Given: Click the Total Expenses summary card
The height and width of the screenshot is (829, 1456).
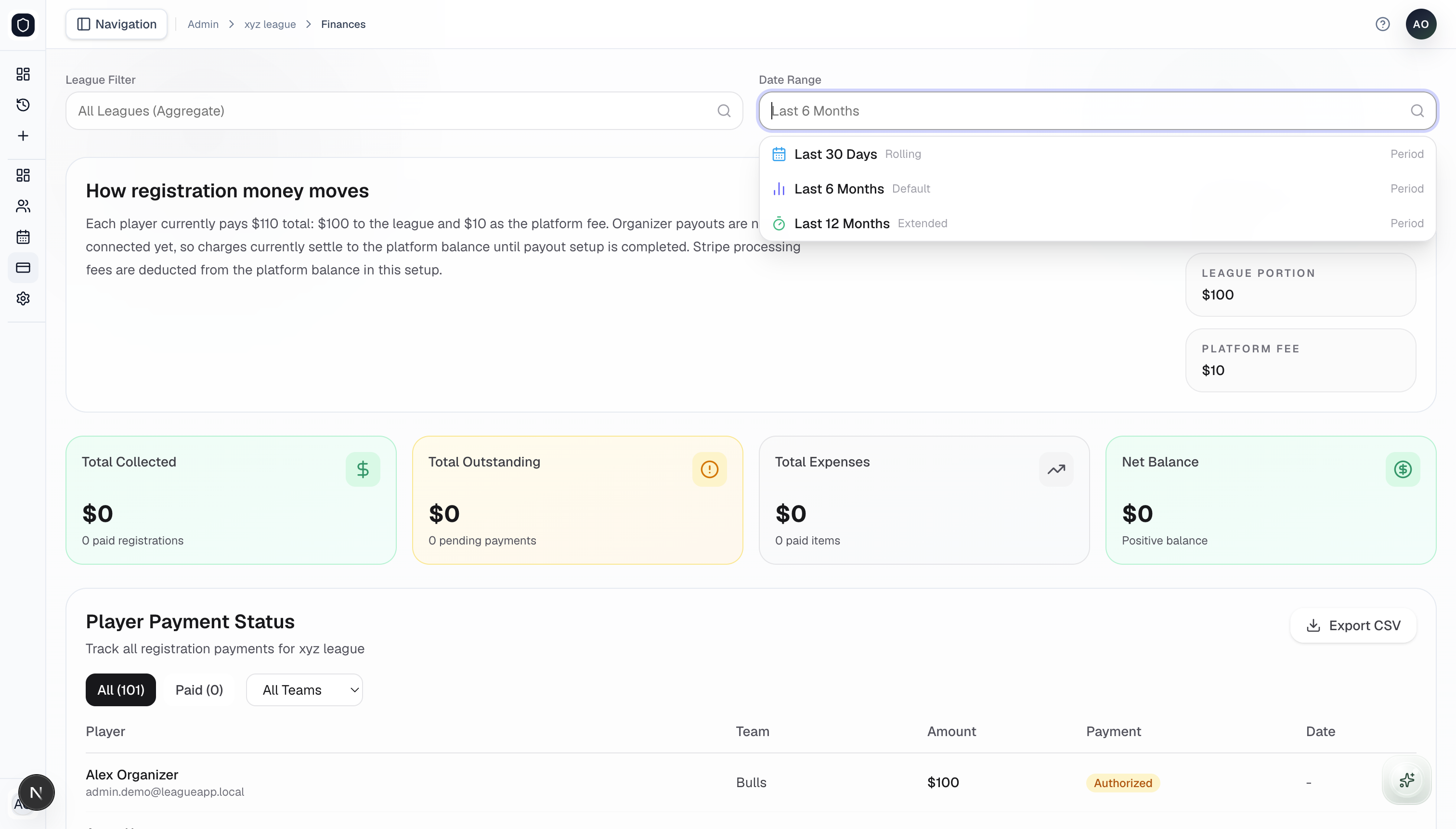Looking at the screenshot, I should (924, 500).
